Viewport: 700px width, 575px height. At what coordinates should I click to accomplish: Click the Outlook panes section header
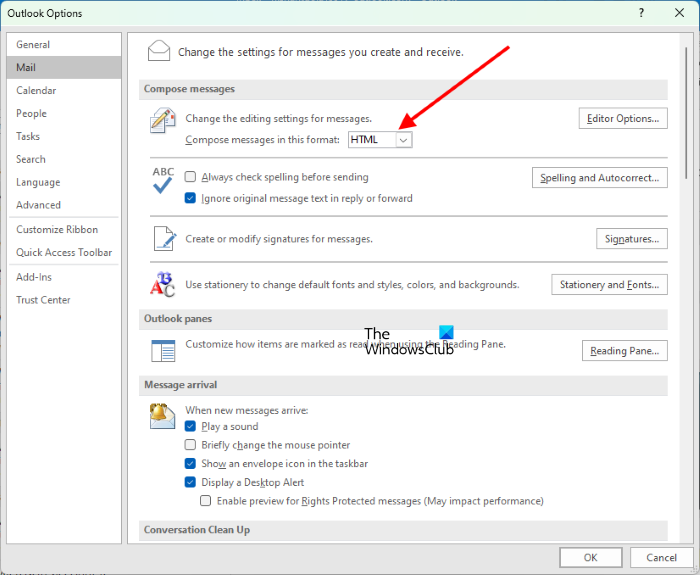click(403, 319)
